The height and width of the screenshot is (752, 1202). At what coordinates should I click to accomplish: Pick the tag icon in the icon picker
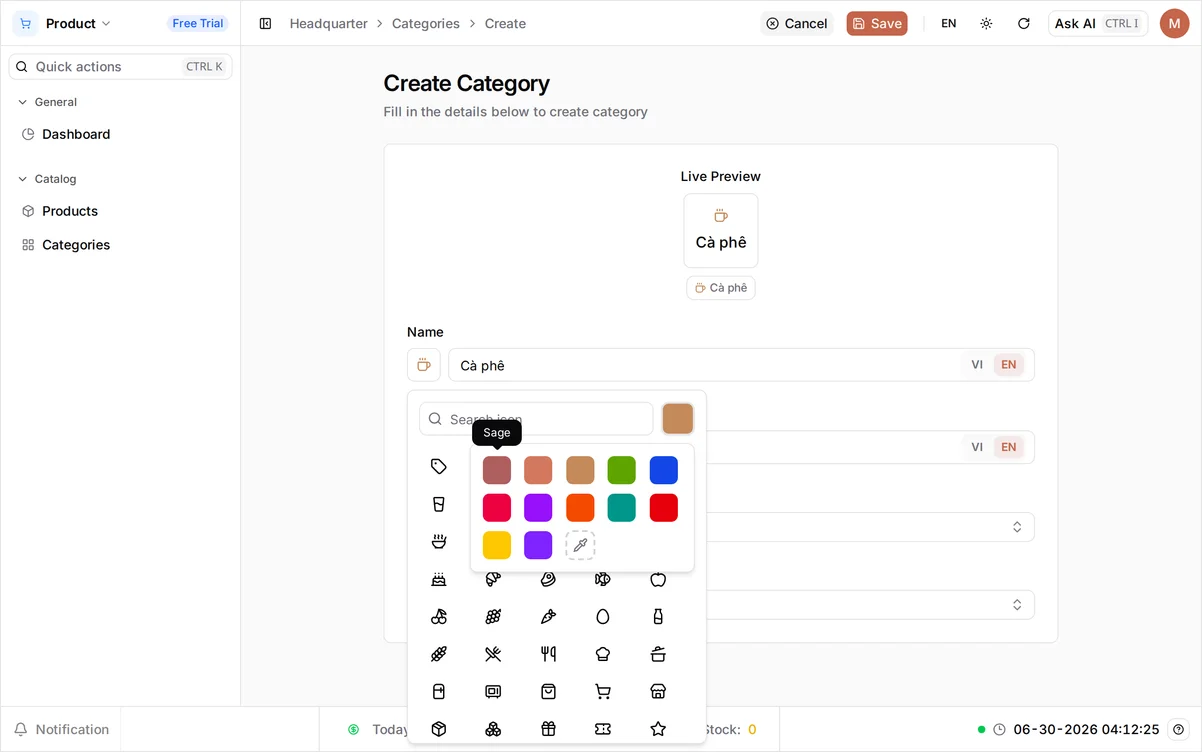point(439,466)
